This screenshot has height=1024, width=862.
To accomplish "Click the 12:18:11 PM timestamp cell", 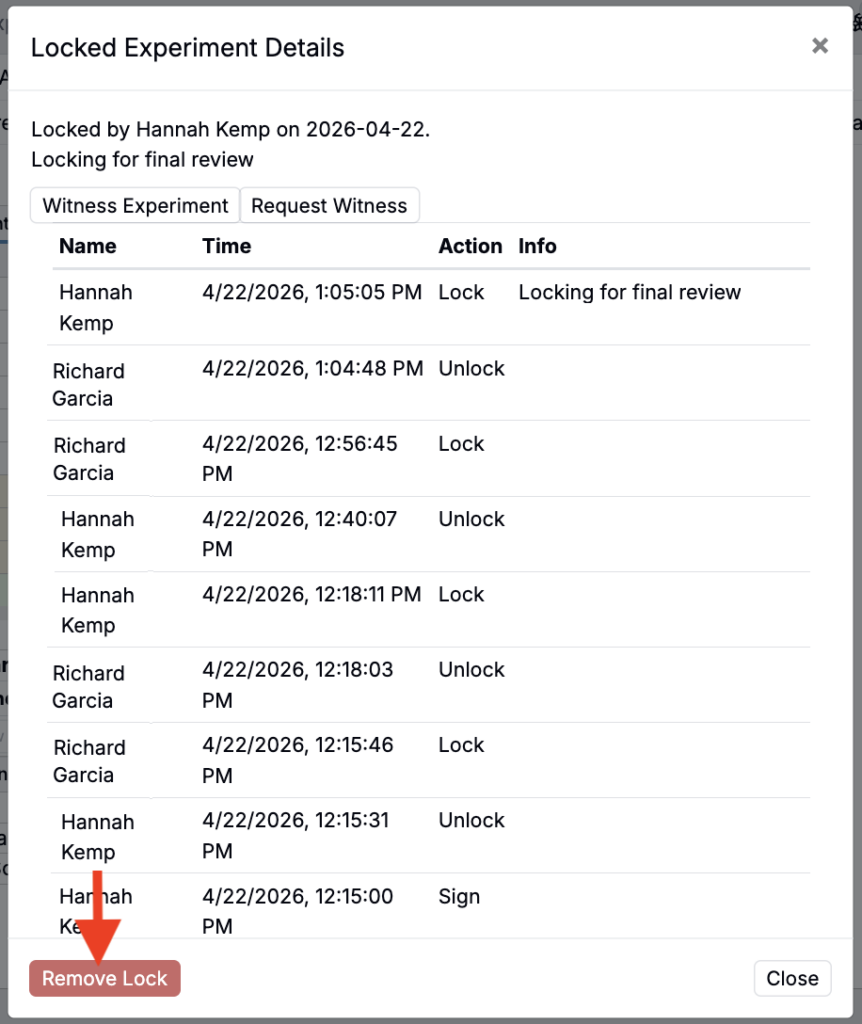I will [312, 595].
